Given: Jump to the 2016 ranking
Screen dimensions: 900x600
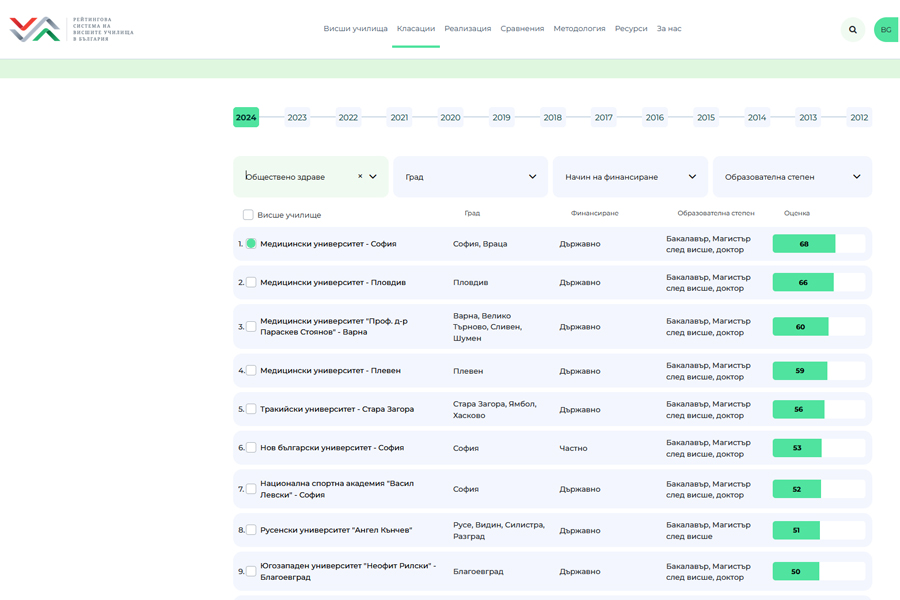Looking at the screenshot, I should pyautogui.click(x=654, y=117).
